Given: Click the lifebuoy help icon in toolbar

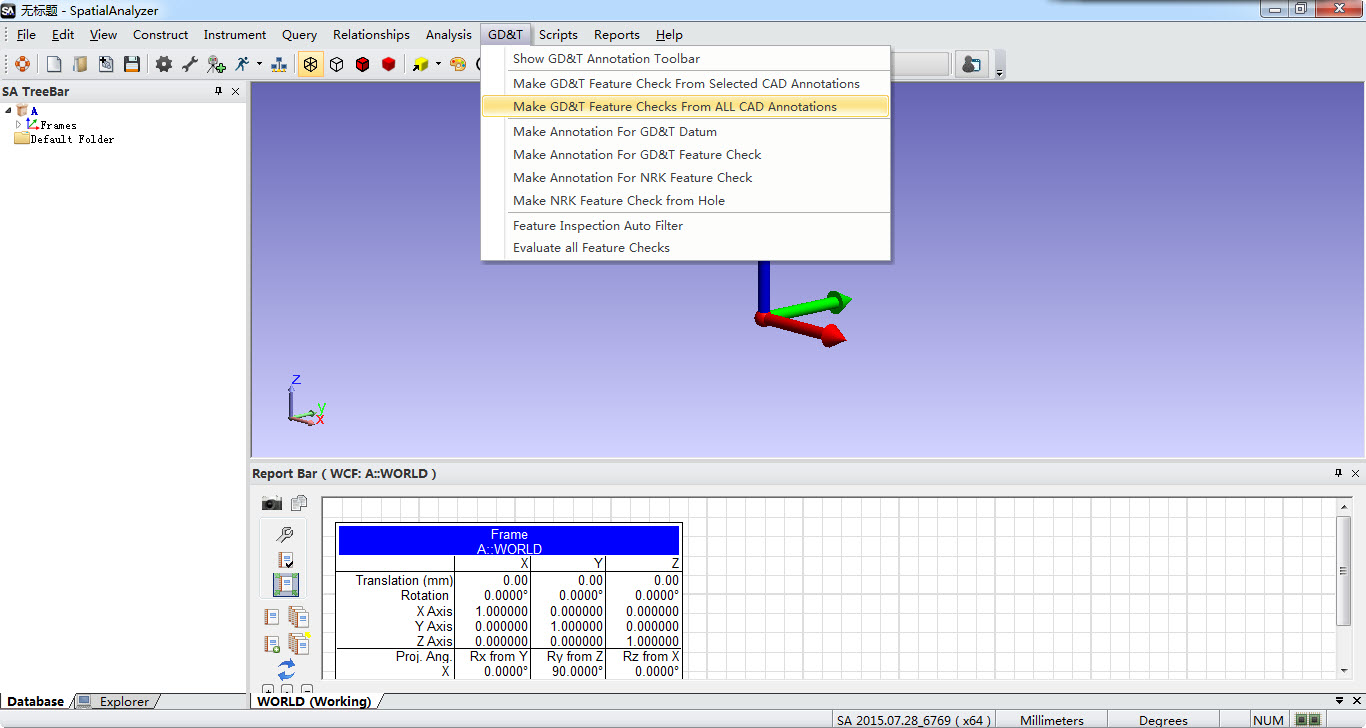Looking at the screenshot, I should click(22, 64).
